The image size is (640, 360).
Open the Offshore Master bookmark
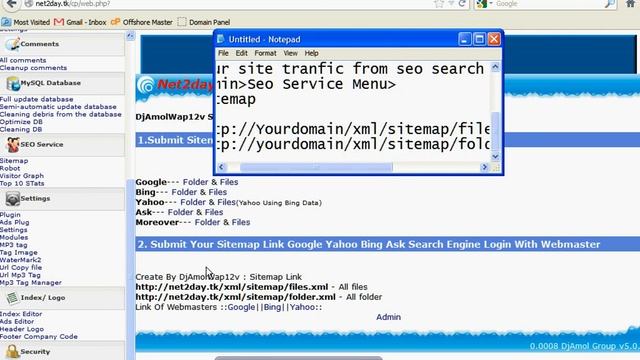click(x=142, y=22)
